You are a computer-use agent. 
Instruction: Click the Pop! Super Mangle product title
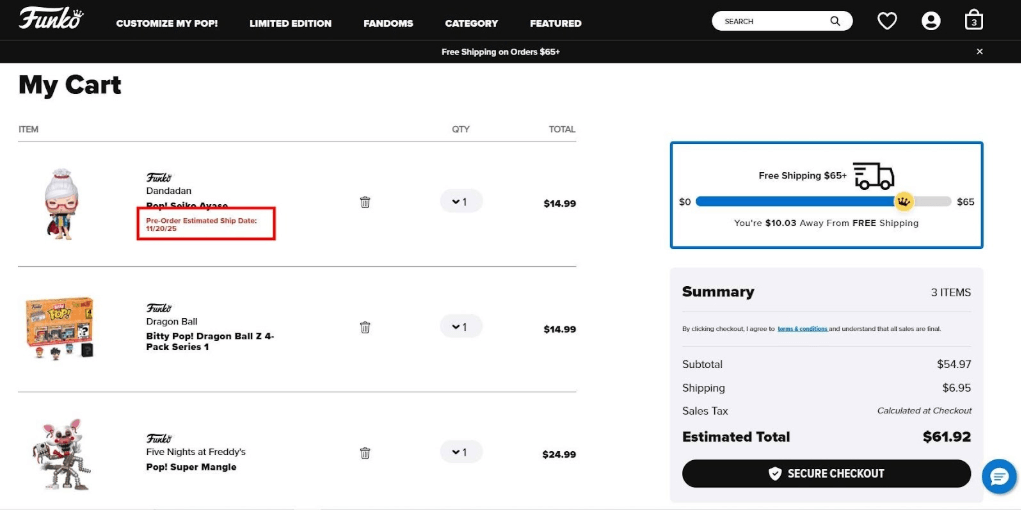pos(191,467)
